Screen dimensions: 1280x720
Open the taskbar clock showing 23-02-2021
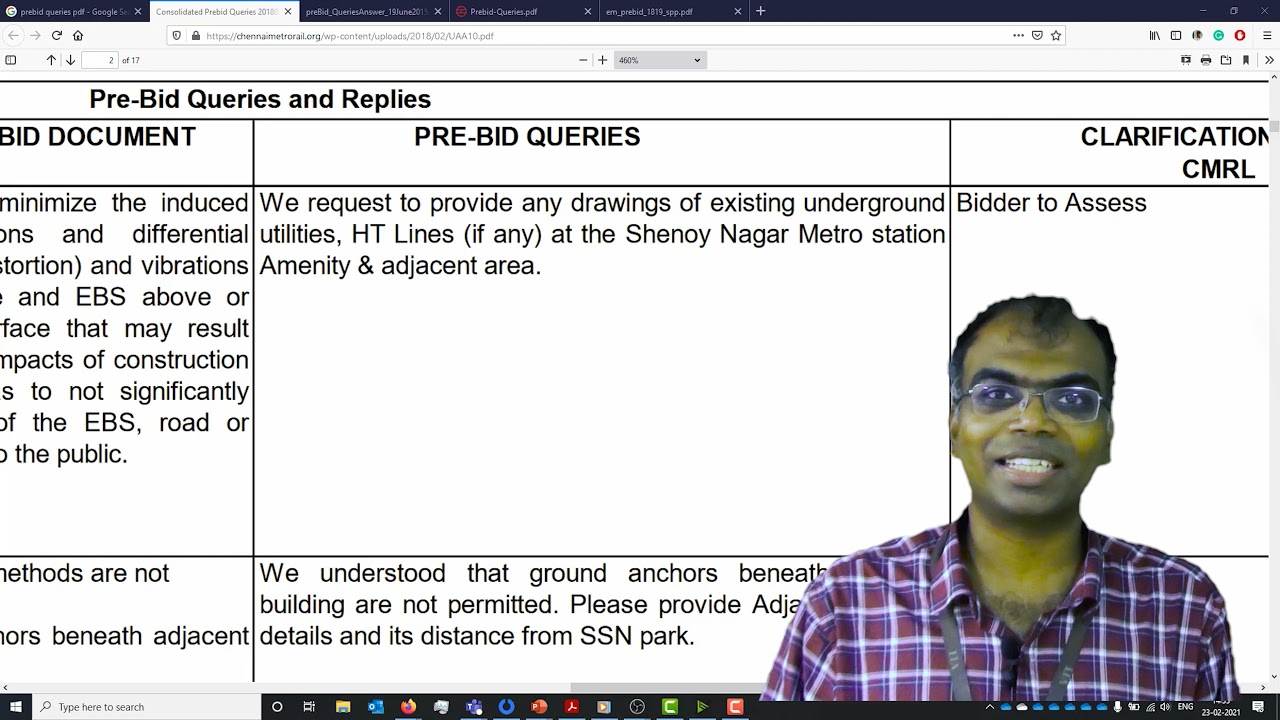(1221, 707)
